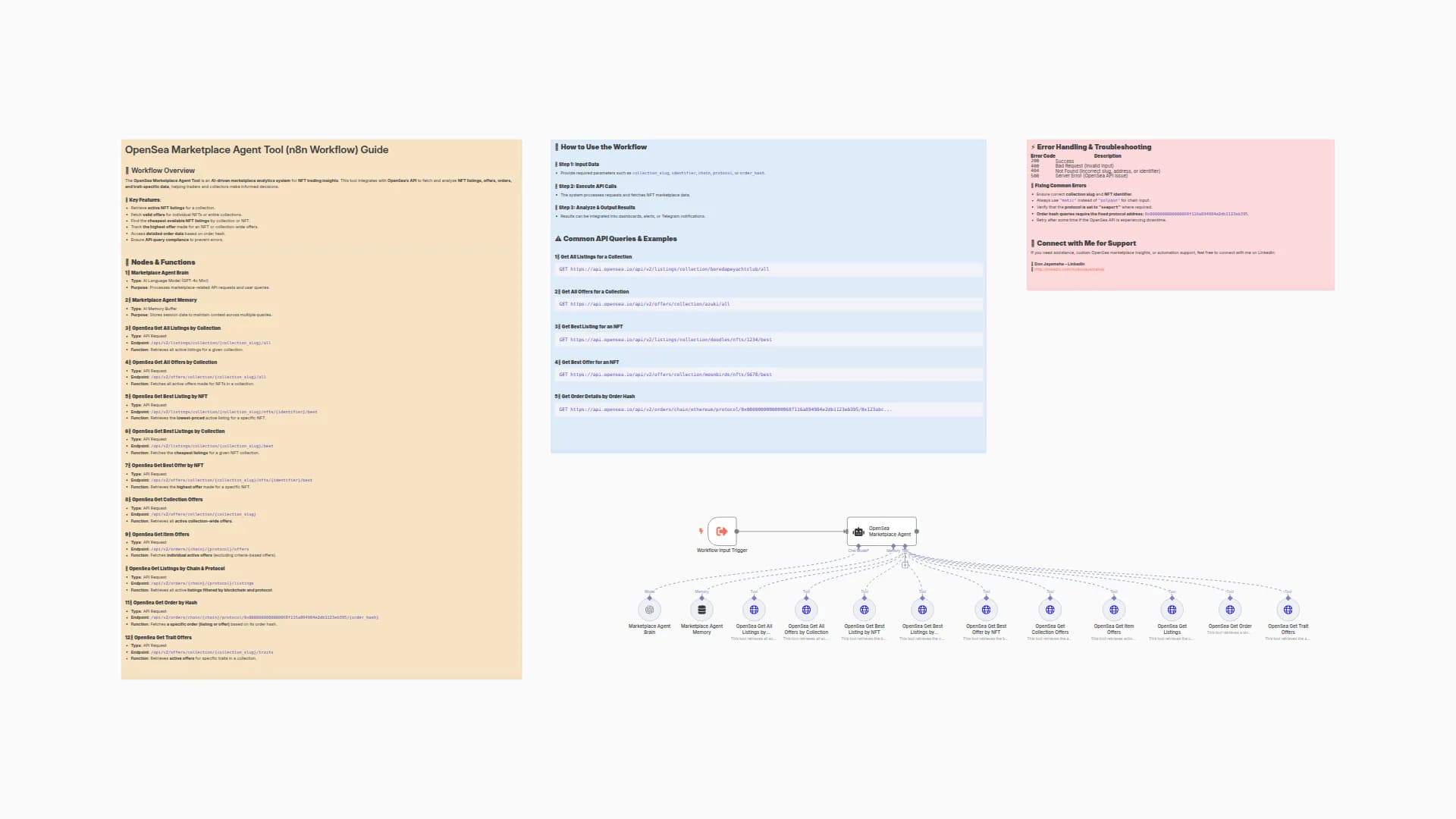Select OpenSea Get Best Listing by NFT node
The width and height of the screenshot is (1456, 819).
pyautogui.click(x=864, y=610)
